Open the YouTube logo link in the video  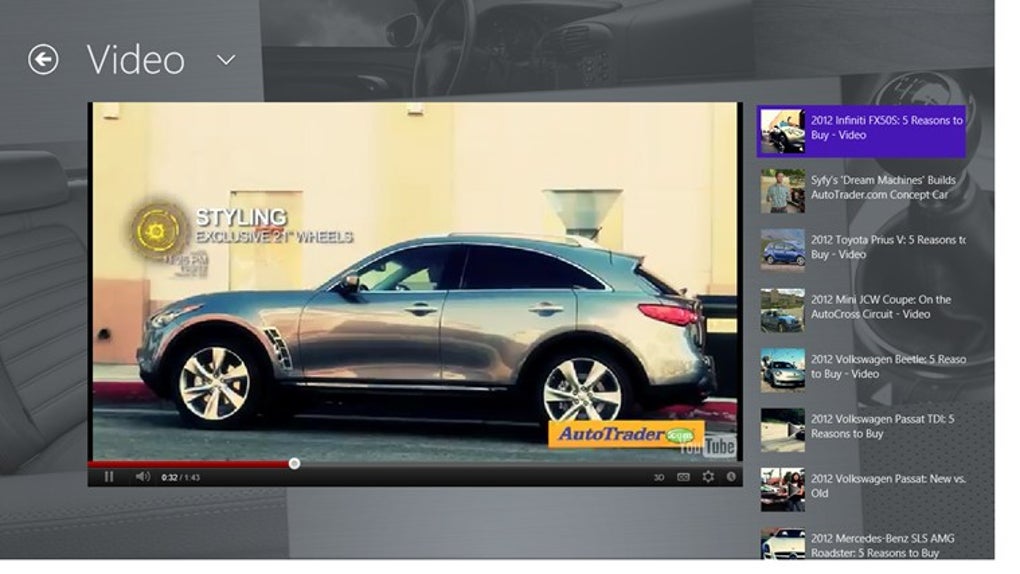708,446
